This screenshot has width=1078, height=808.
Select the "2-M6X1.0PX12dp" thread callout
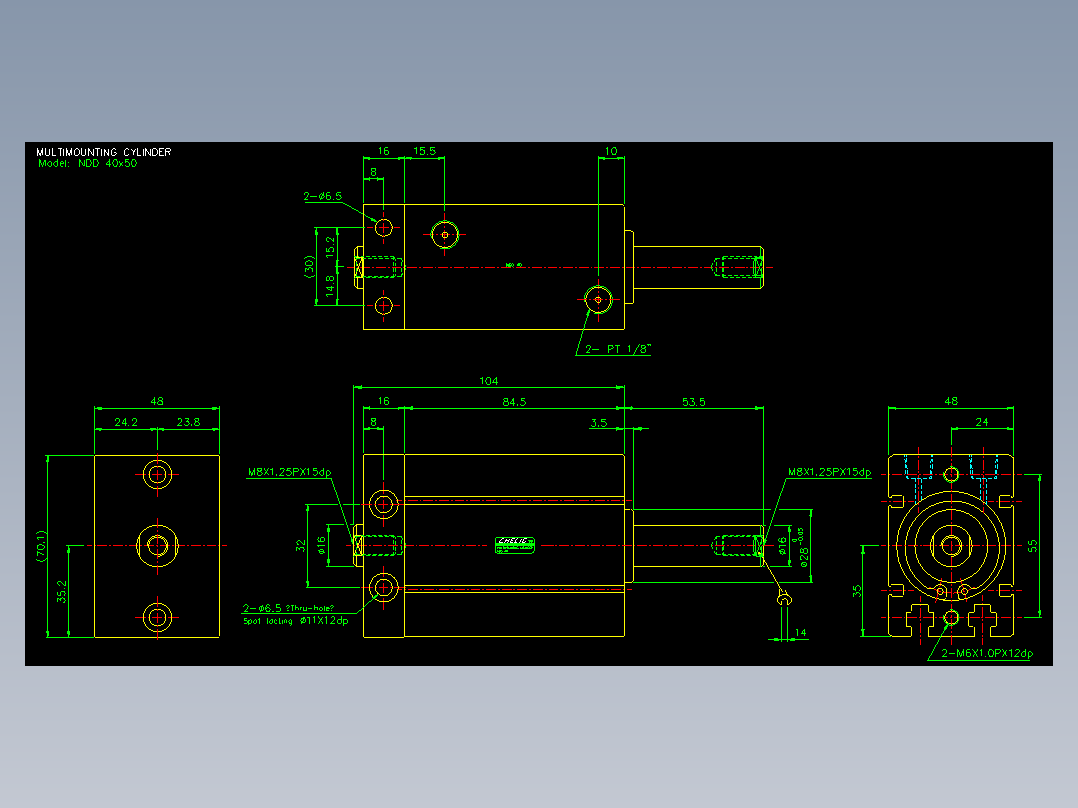pyautogui.click(x=987, y=653)
